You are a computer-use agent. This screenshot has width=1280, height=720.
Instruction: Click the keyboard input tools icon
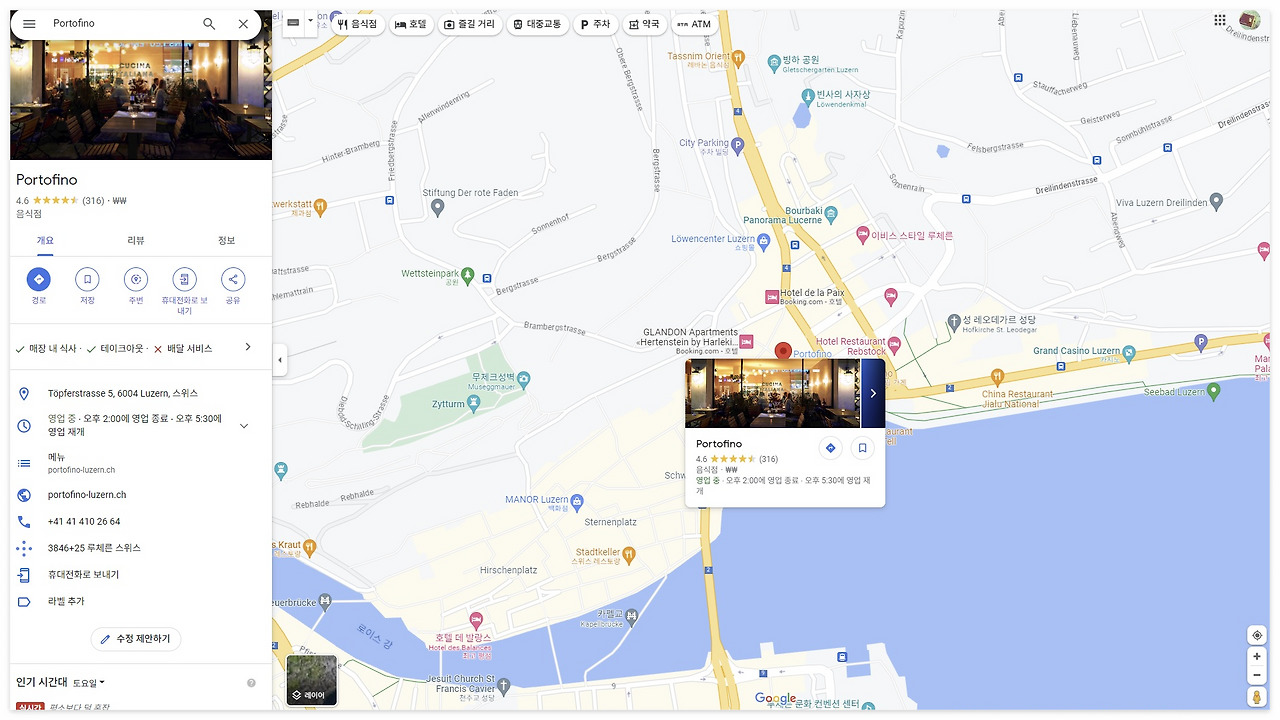point(293,22)
